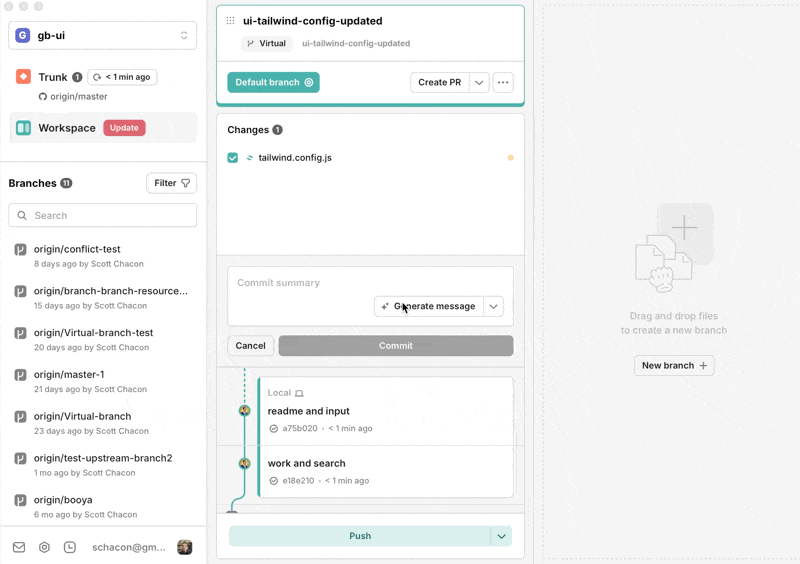Click the plus icon in New branch
The image size is (800, 564).
tap(703, 366)
